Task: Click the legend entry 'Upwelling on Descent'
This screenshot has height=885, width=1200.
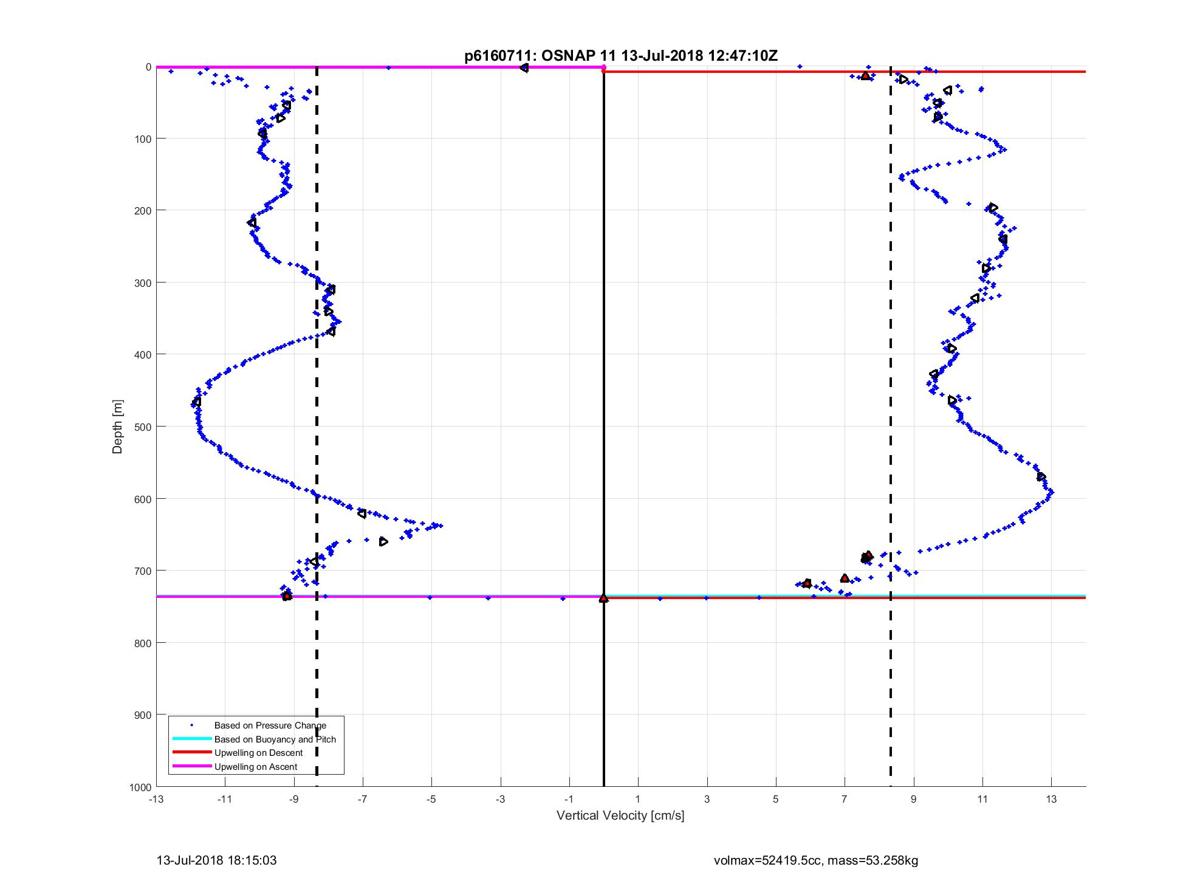Action: coord(260,752)
